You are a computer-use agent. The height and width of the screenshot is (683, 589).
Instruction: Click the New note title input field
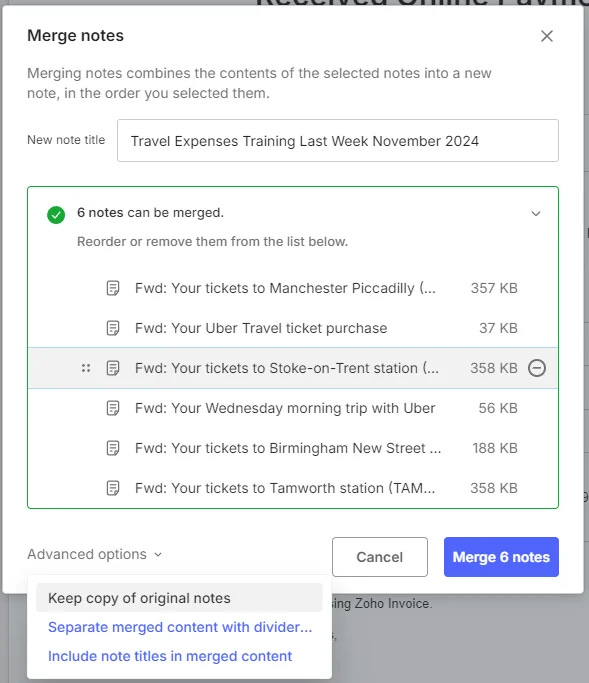pos(338,141)
